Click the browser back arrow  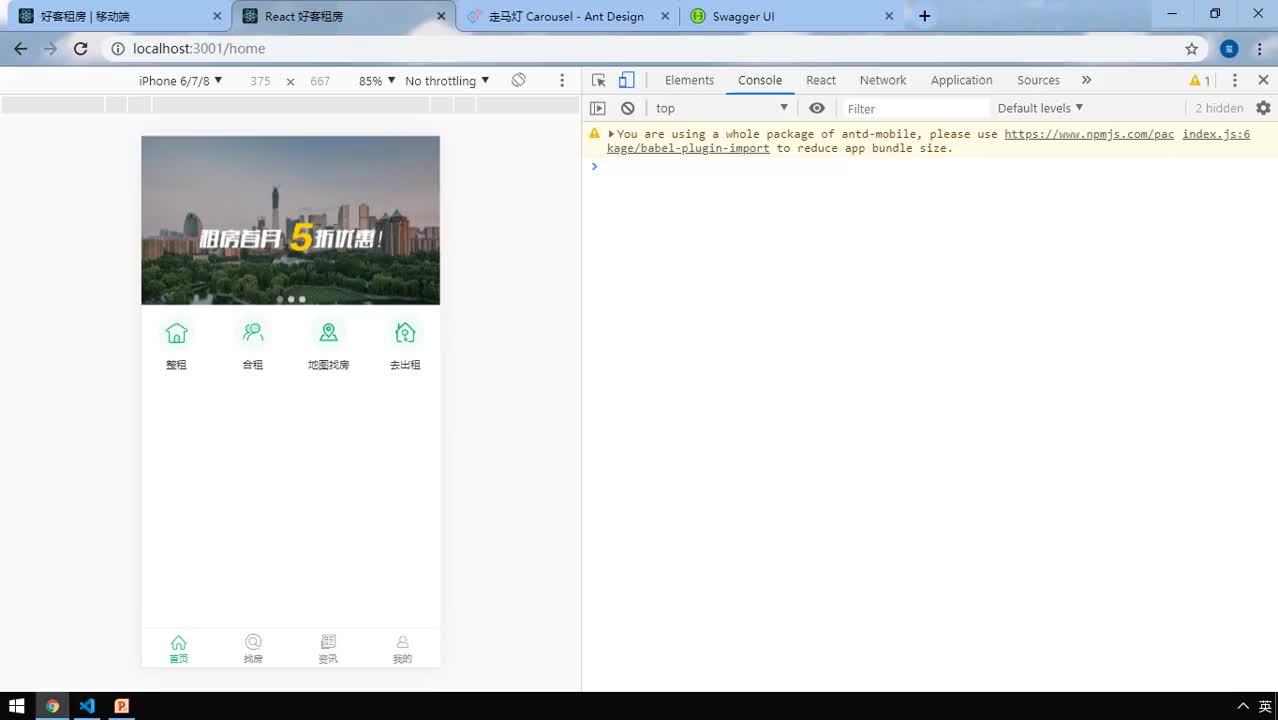tap(20, 49)
